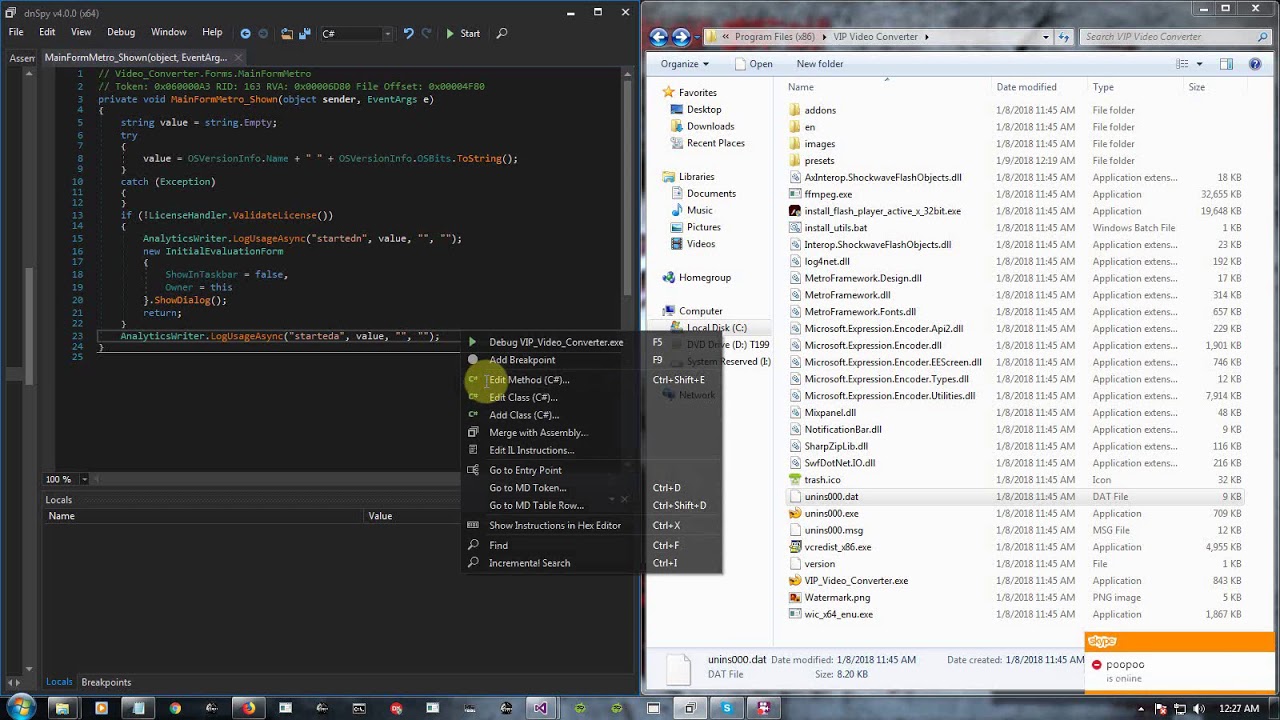Open the Help menu in dnSpy
Viewport: 1280px width, 720px height.
[x=212, y=32]
